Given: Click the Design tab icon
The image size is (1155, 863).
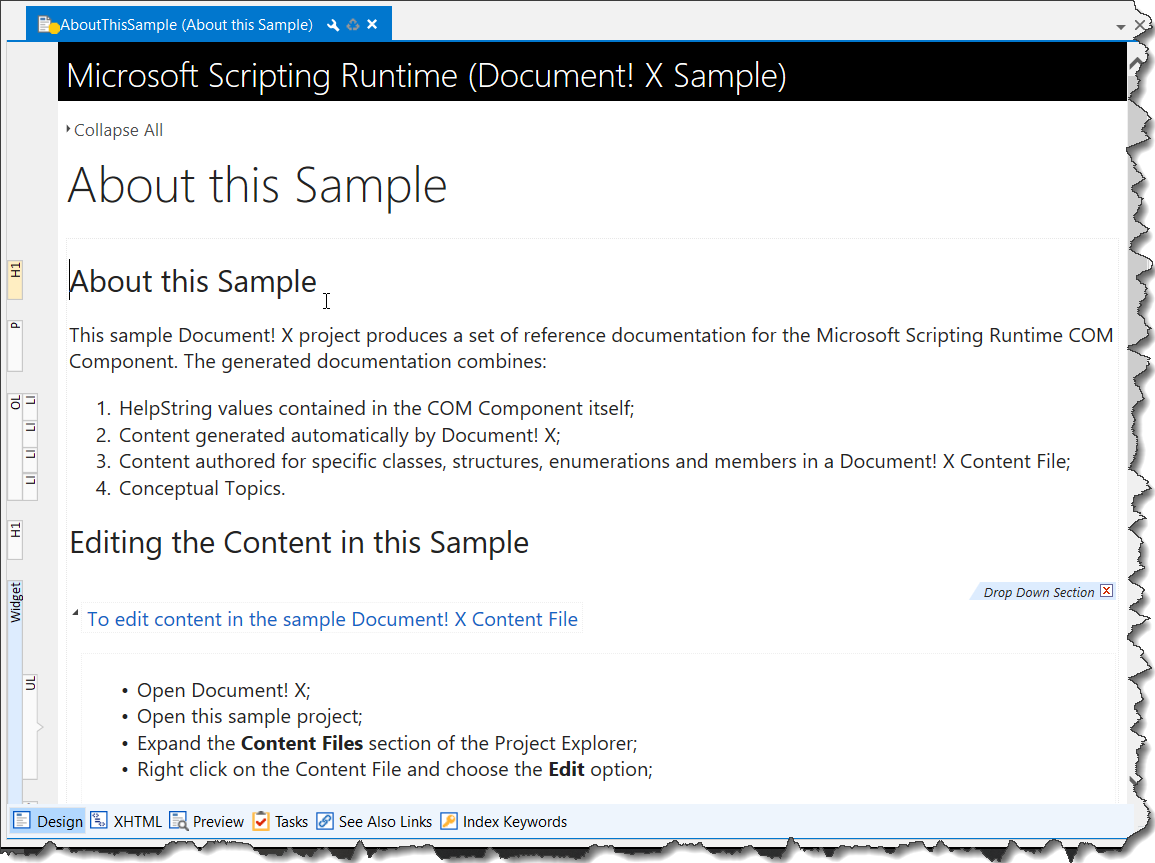Looking at the screenshot, I should [x=21, y=820].
